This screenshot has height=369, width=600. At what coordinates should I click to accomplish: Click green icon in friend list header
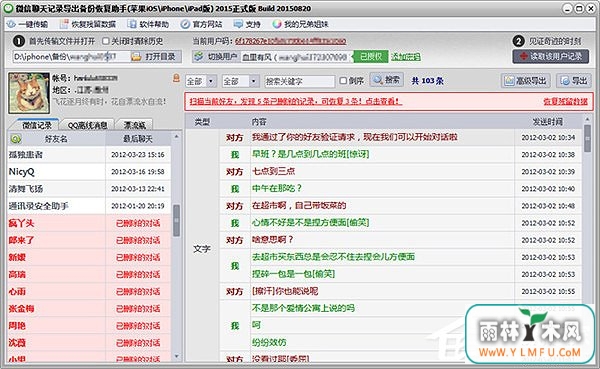click(16, 139)
